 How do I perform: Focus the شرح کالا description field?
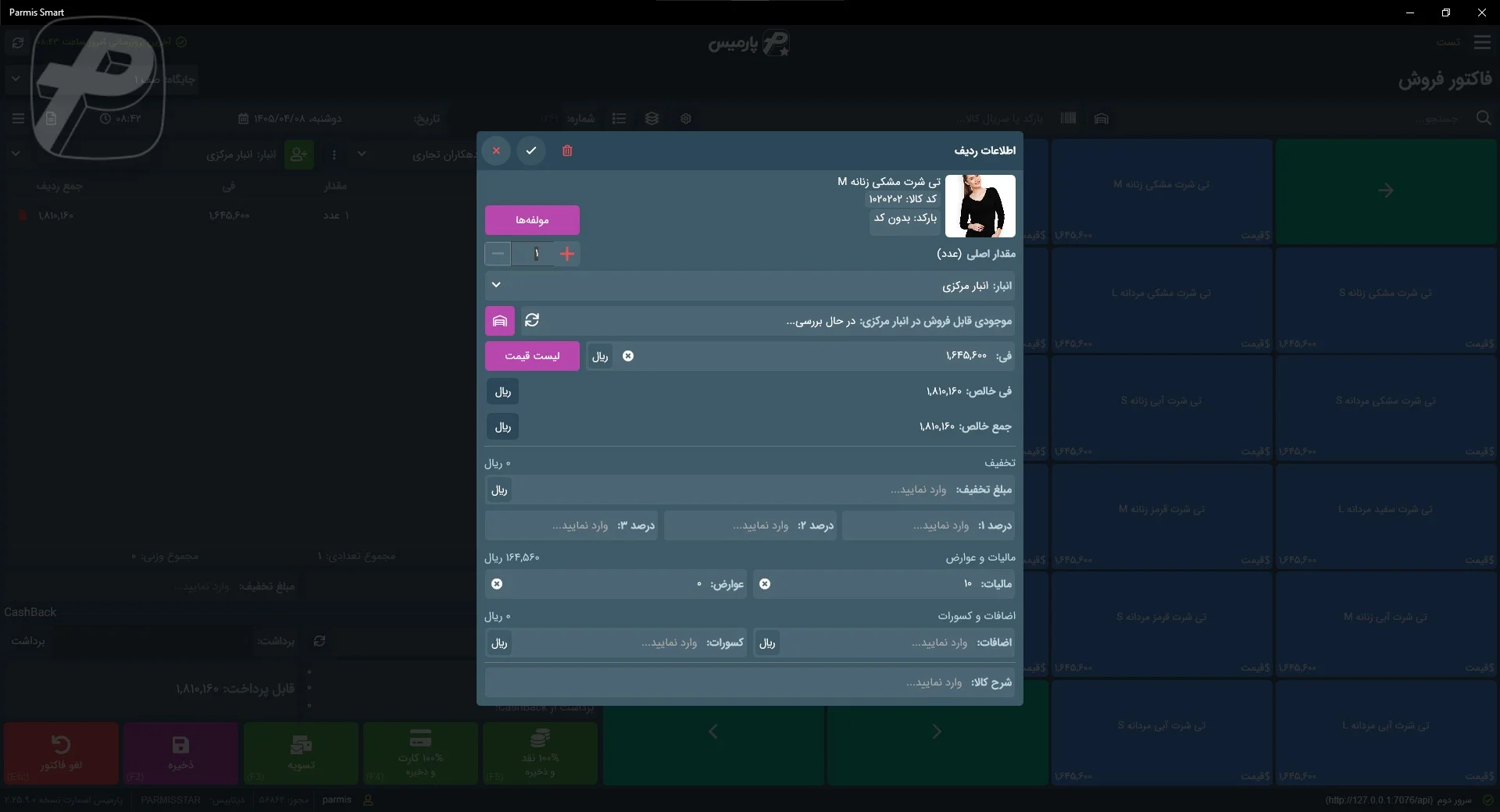750,682
